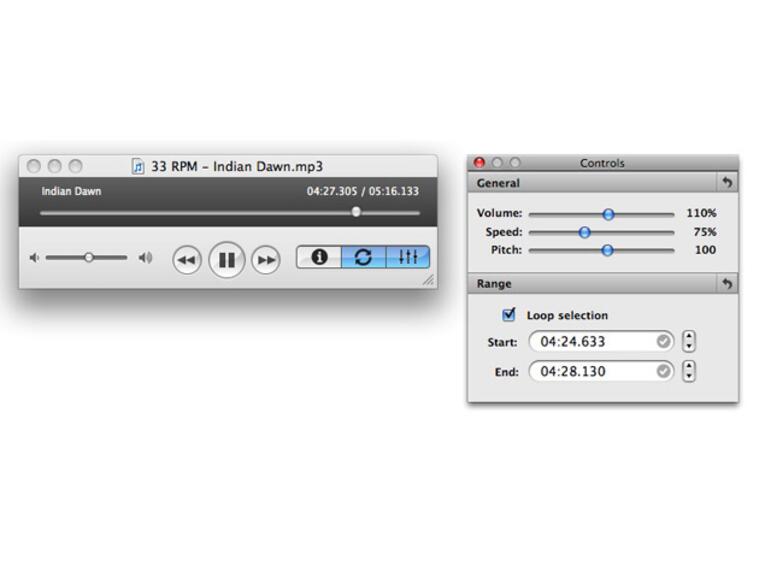Confirm End time with checkmark icon

coord(663,371)
